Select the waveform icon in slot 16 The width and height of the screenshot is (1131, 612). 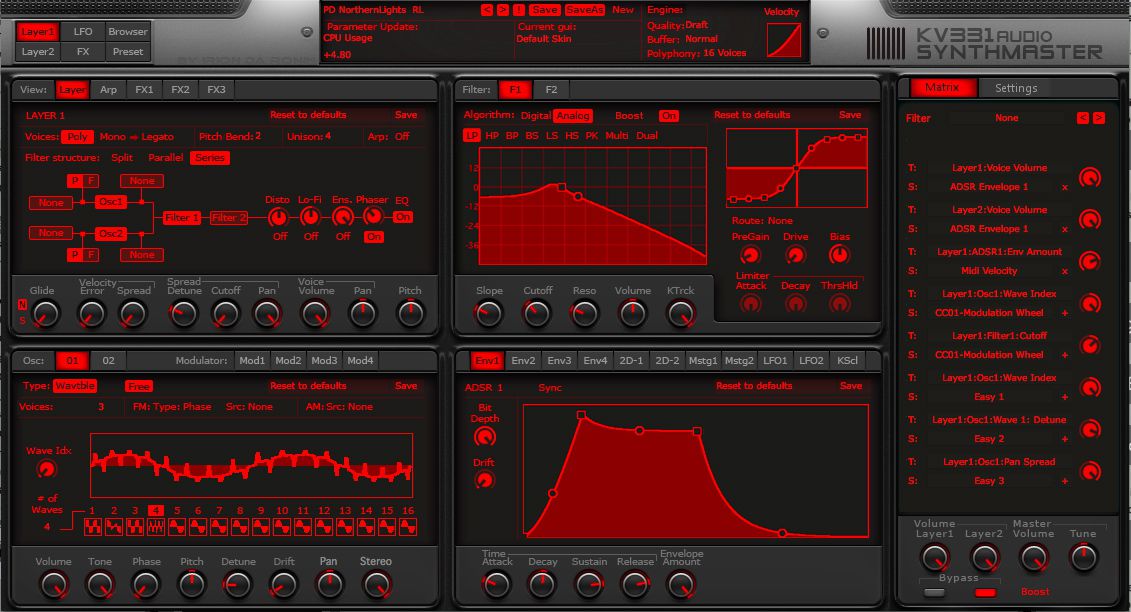point(408,527)
